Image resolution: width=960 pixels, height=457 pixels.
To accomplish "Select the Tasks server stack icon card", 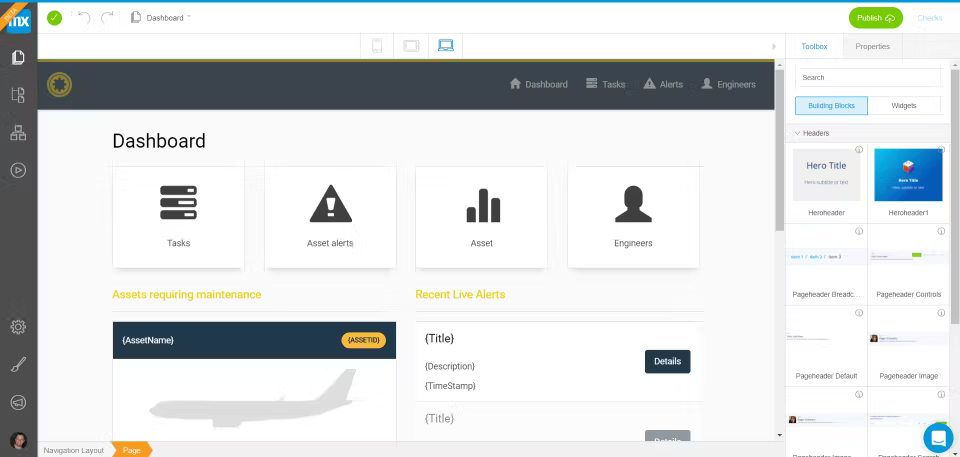I will (178, 203).
